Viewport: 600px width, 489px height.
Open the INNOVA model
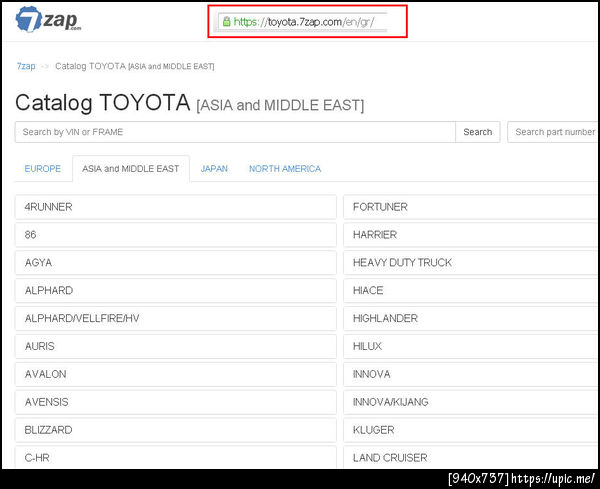pos(471,374)
